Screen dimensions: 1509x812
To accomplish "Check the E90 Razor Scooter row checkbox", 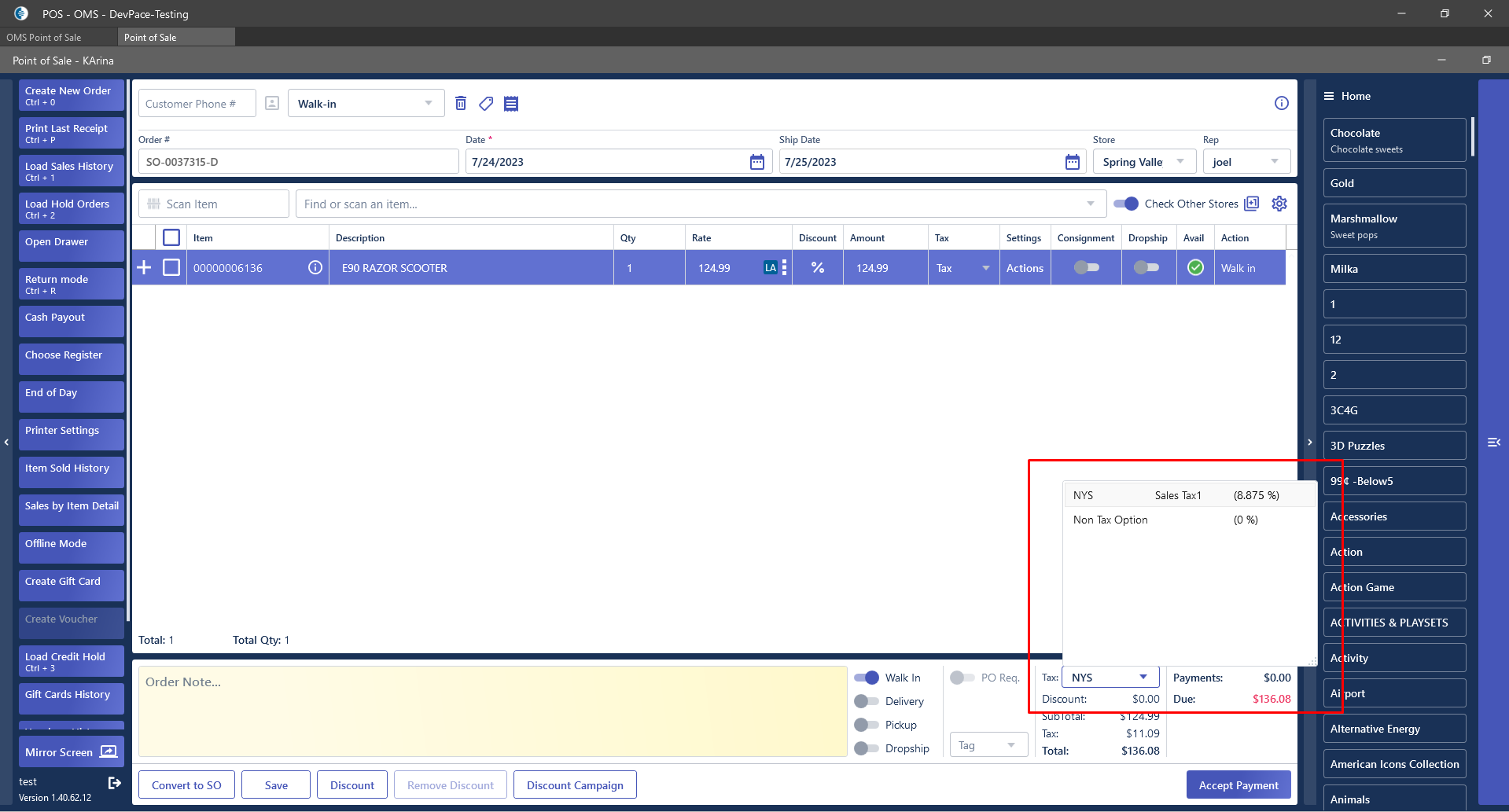I will pyautogui.click(x=171, y=268).
